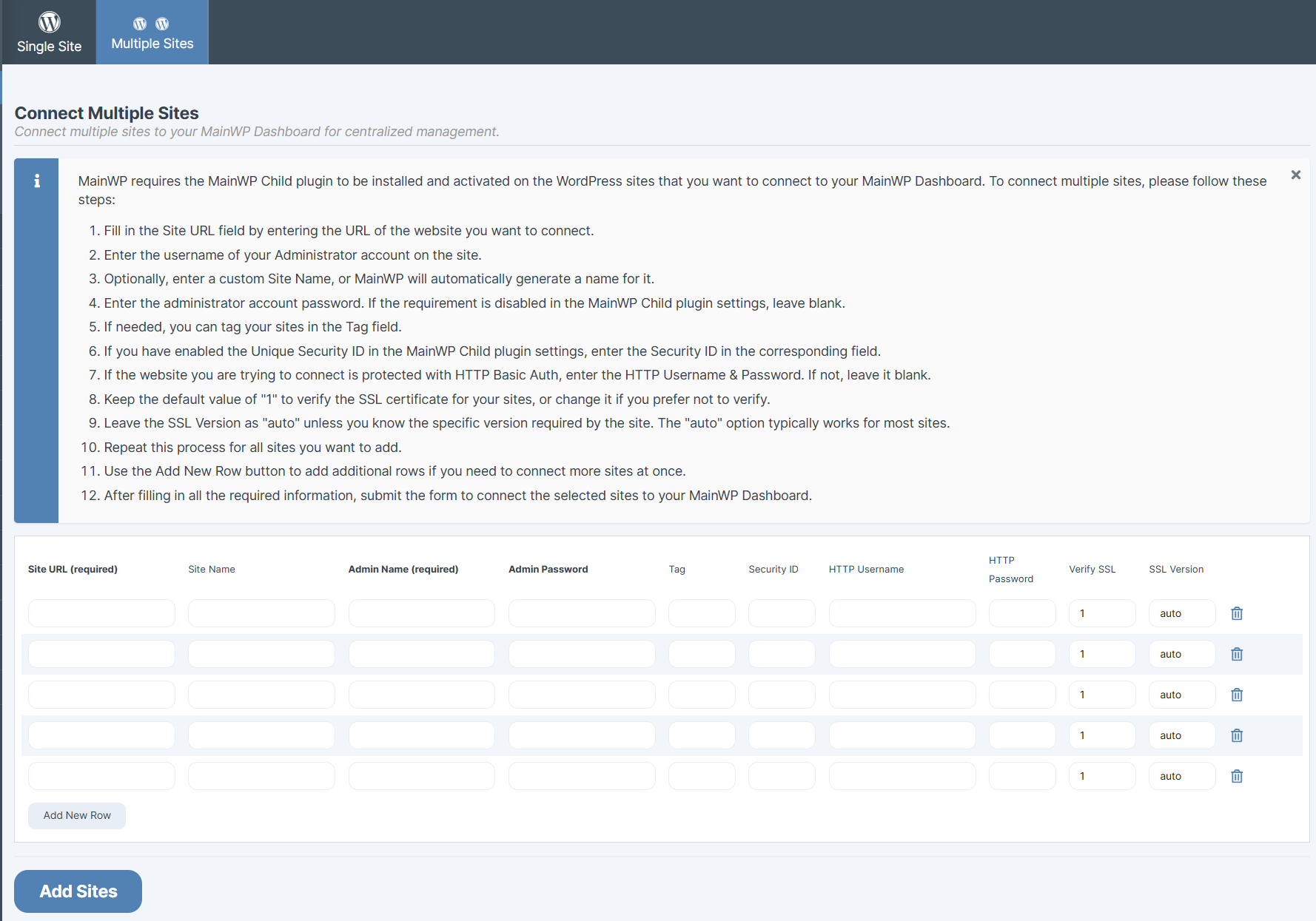Click the trash icon on the first row

point(1237,613)
